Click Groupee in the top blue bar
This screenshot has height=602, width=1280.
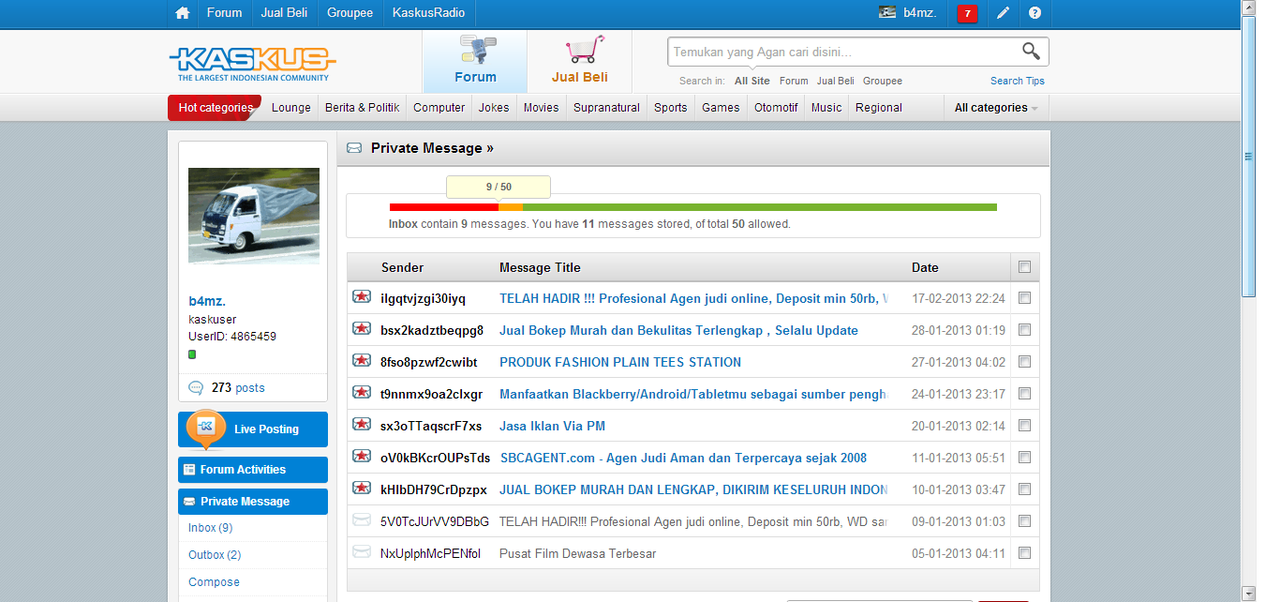352,13
